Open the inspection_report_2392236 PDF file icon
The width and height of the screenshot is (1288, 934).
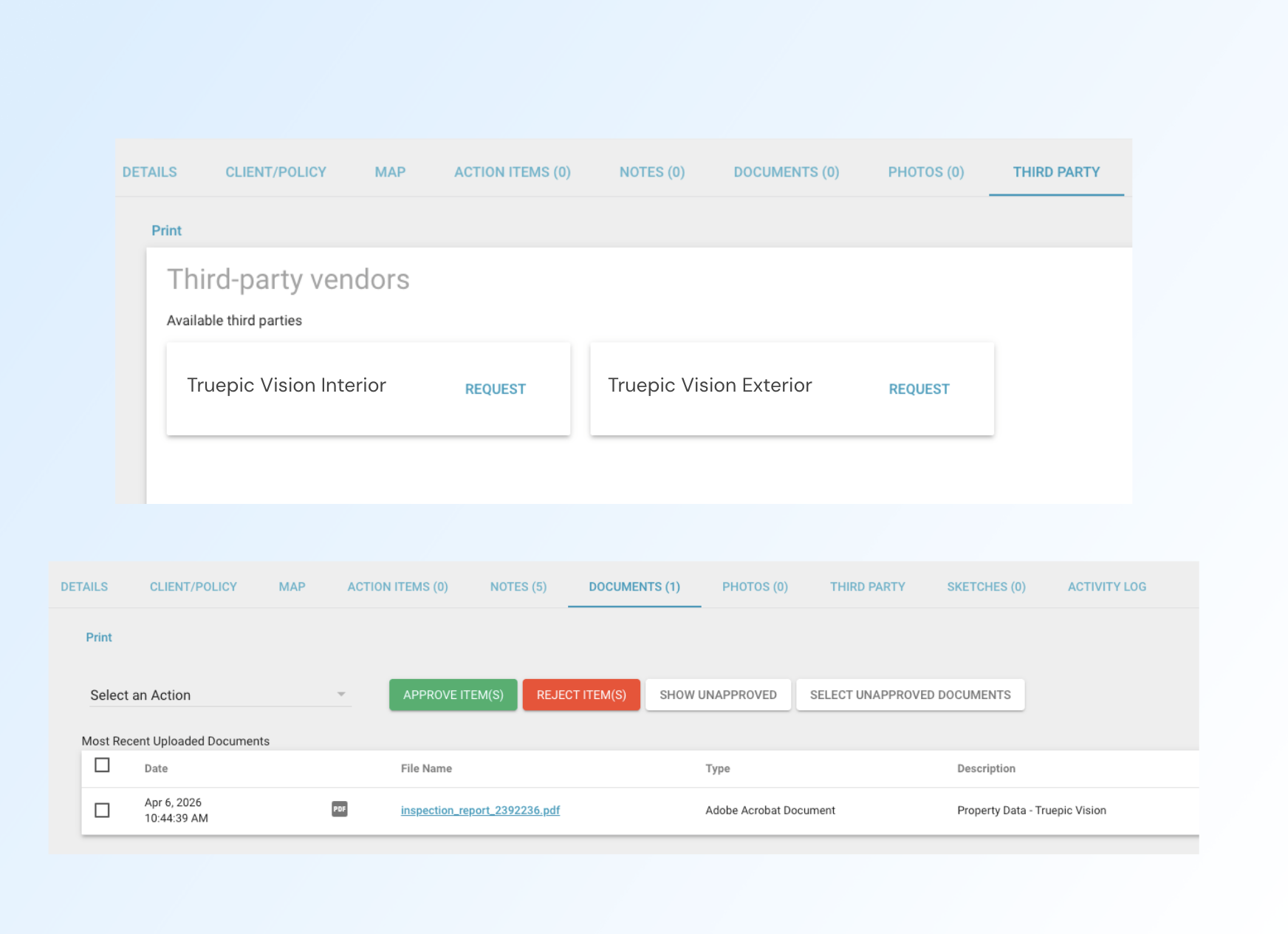click(340, 810)
